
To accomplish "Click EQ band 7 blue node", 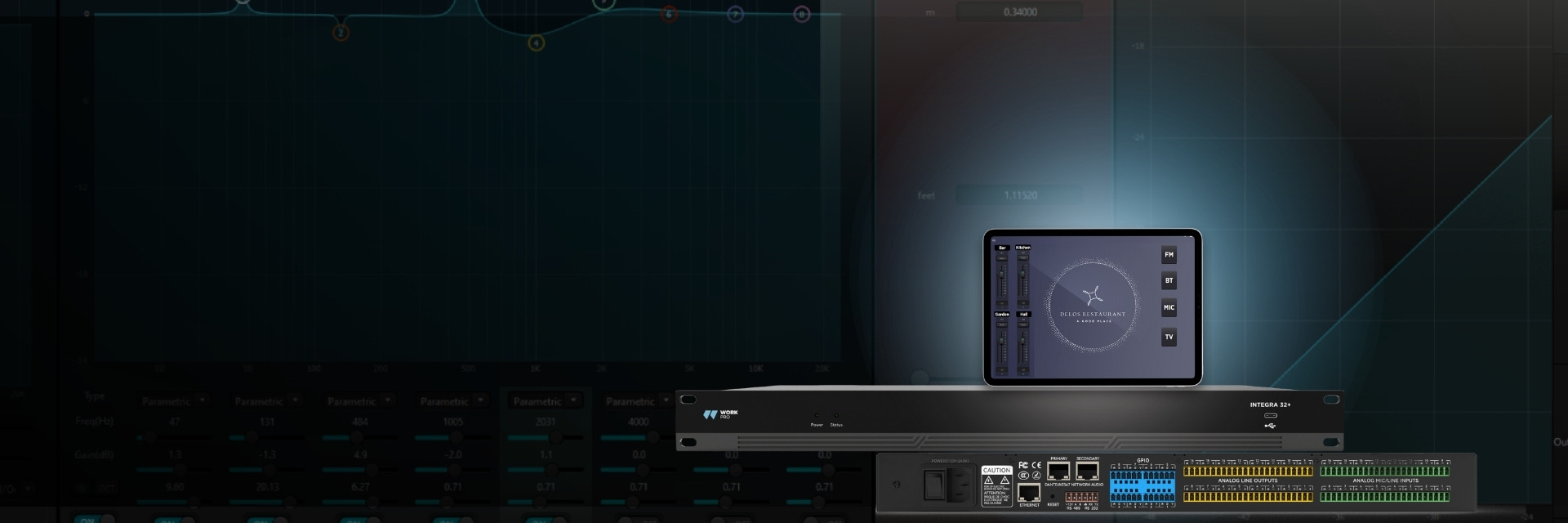I will [735, 14].
